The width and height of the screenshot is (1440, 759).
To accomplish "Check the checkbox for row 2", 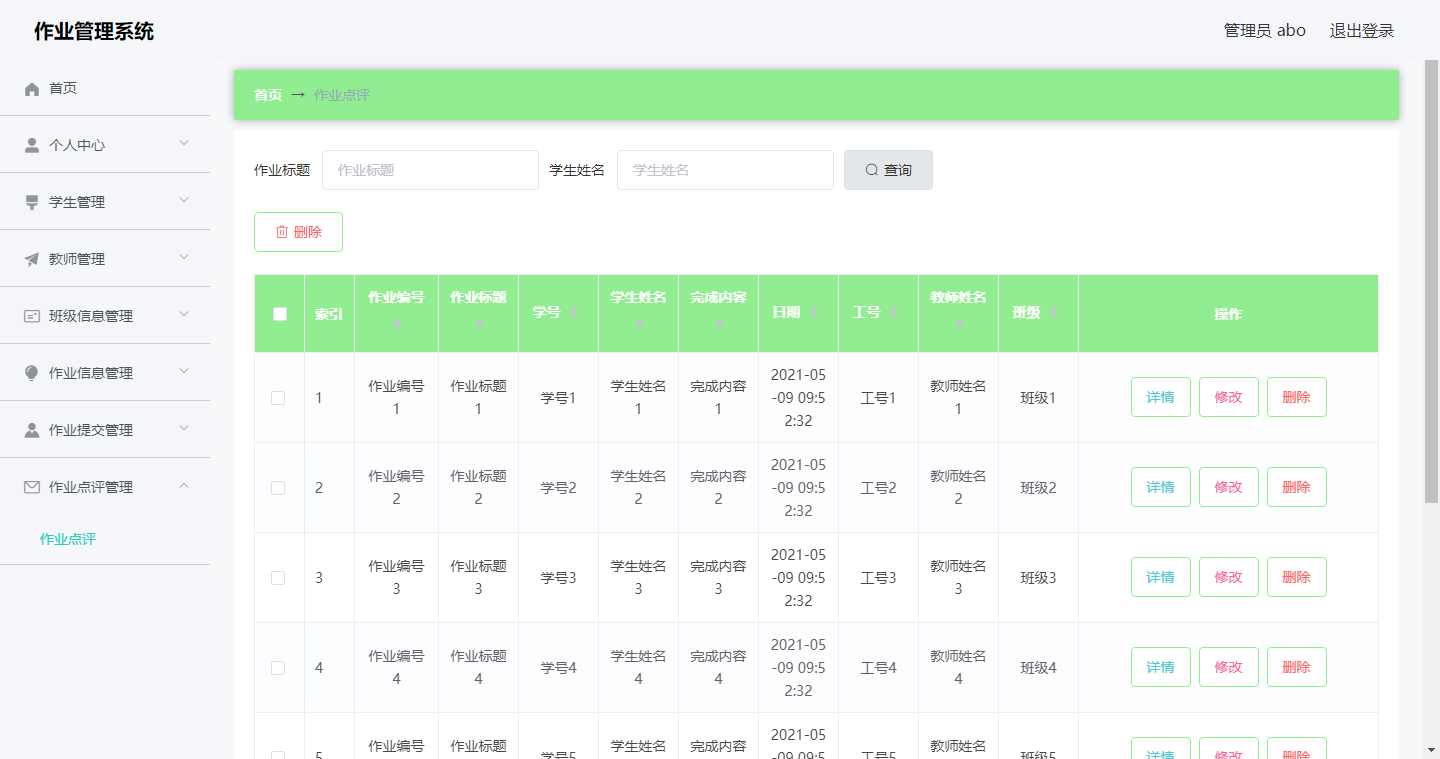I will (x=278, y=488).
